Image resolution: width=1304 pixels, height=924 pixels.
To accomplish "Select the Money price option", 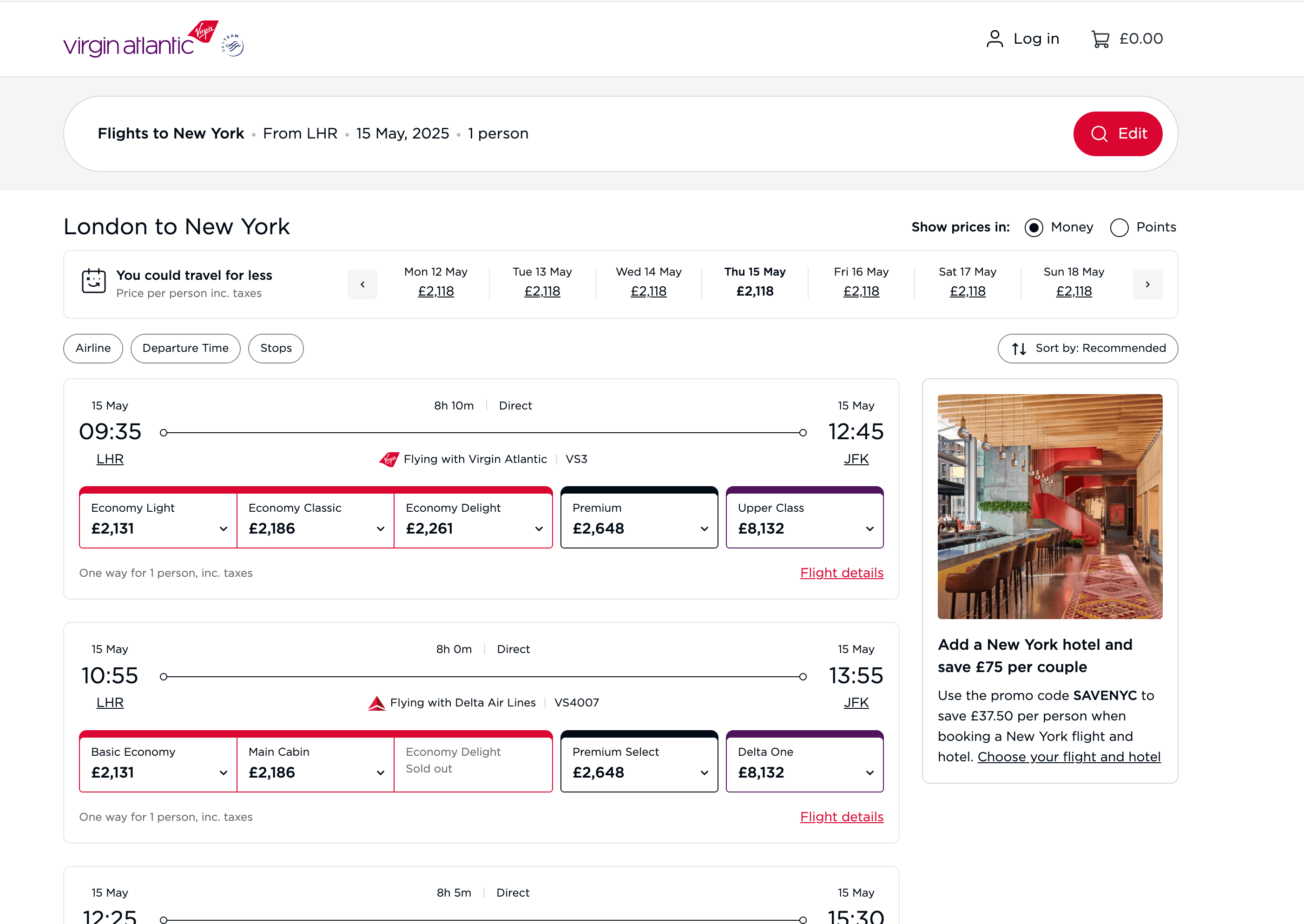I will (1033, 227).
